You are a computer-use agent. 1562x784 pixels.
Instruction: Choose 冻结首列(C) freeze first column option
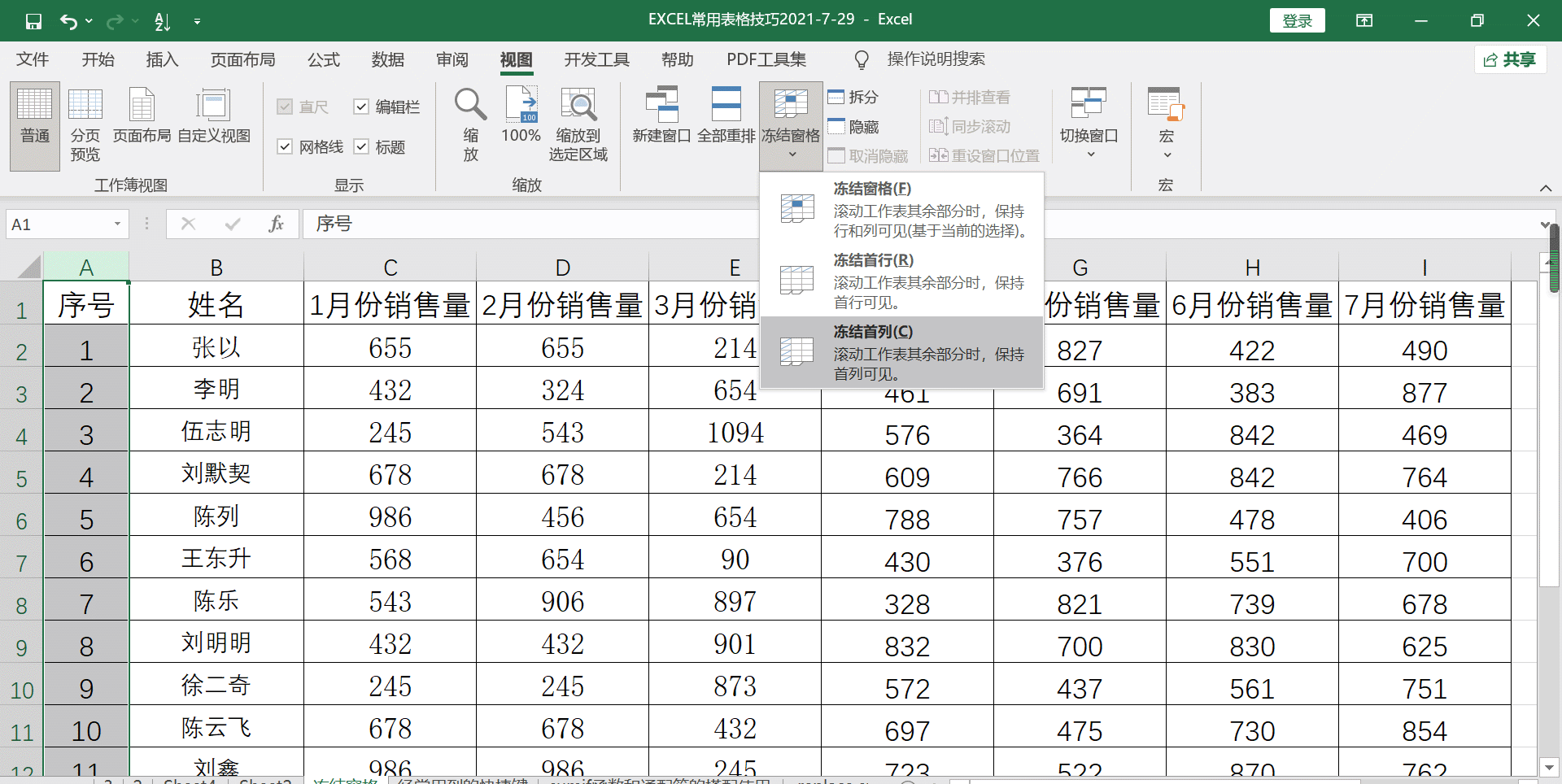[x=901, y=352]
